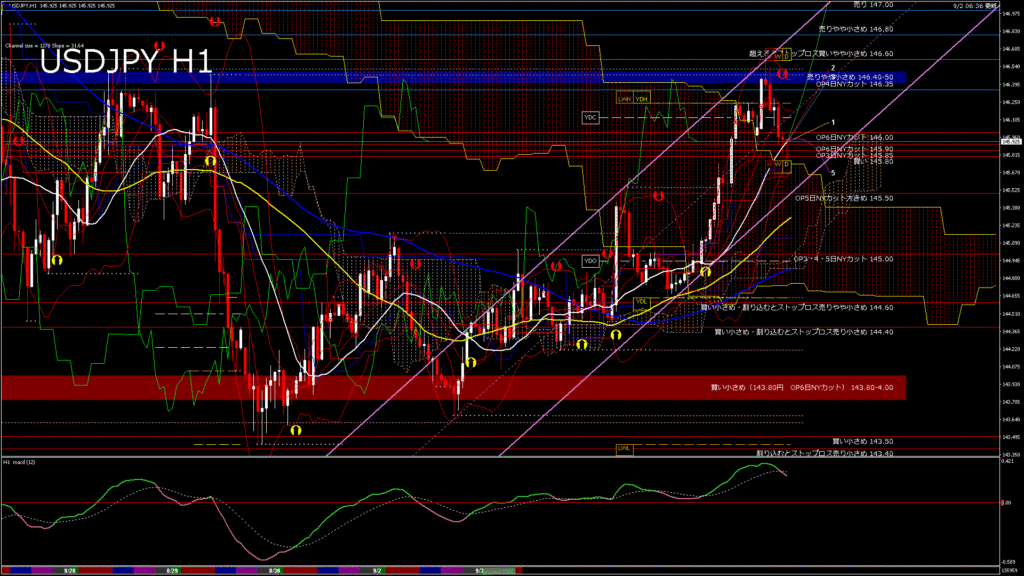Click the YDC marker label box
The width and height of the screenshot is (1024, 576).
[590, 118]
